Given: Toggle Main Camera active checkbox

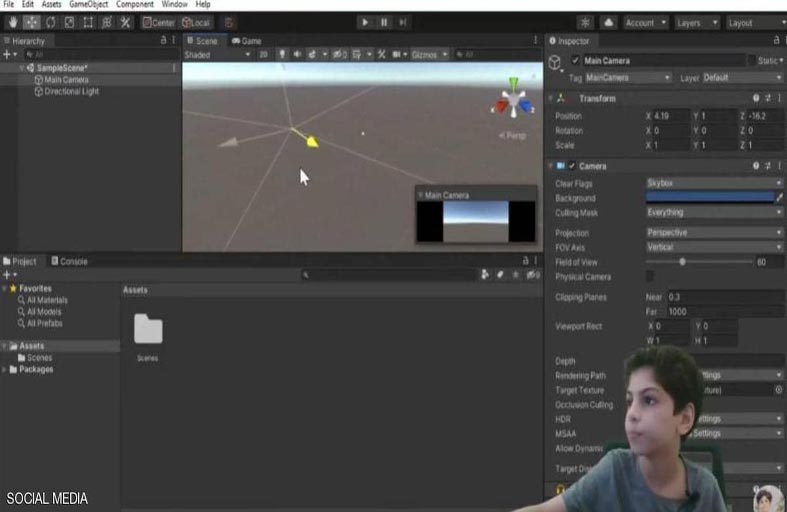Looking at the screenshot, I should click(574, 61).
